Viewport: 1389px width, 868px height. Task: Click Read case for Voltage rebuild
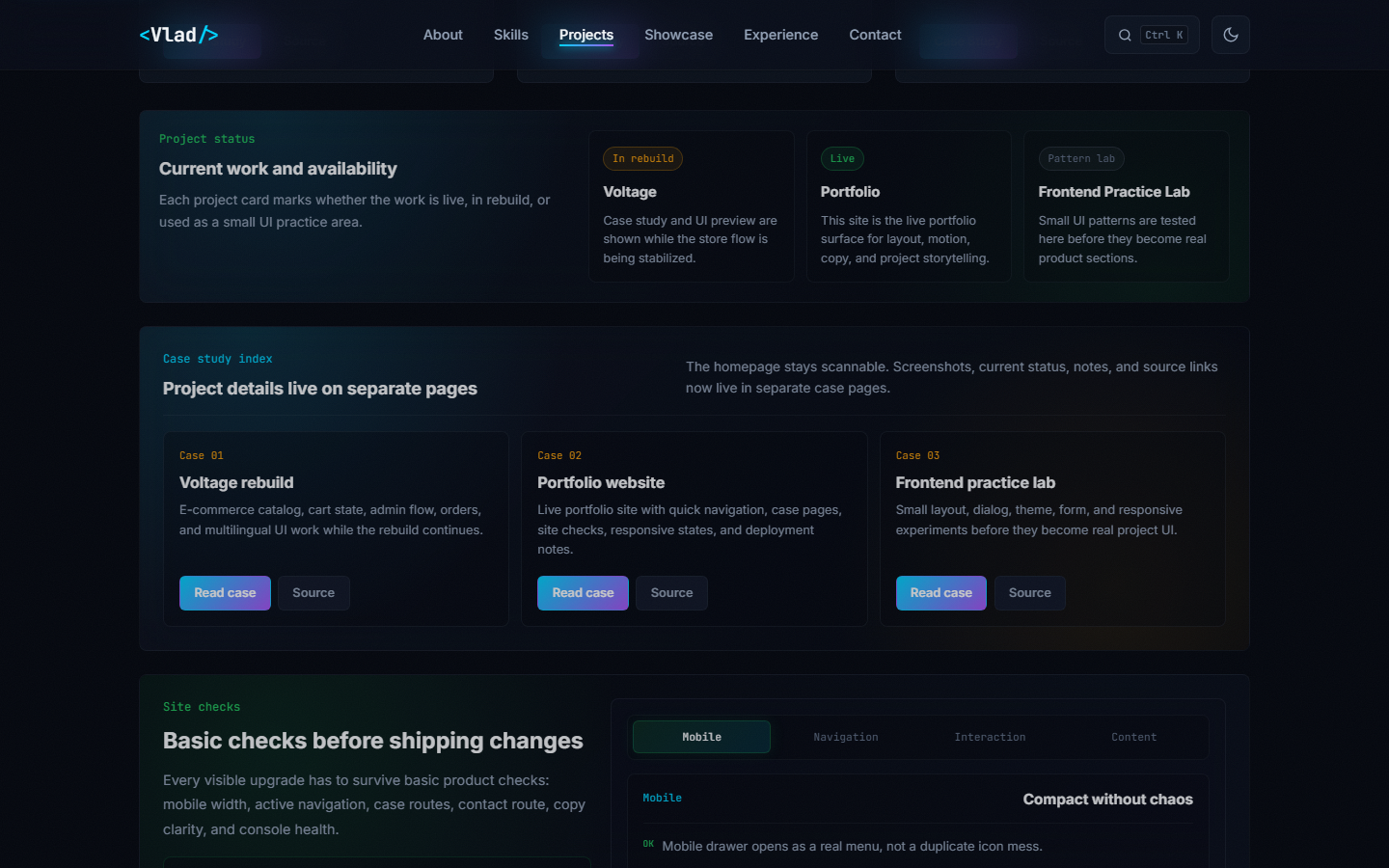pos(225,593)
